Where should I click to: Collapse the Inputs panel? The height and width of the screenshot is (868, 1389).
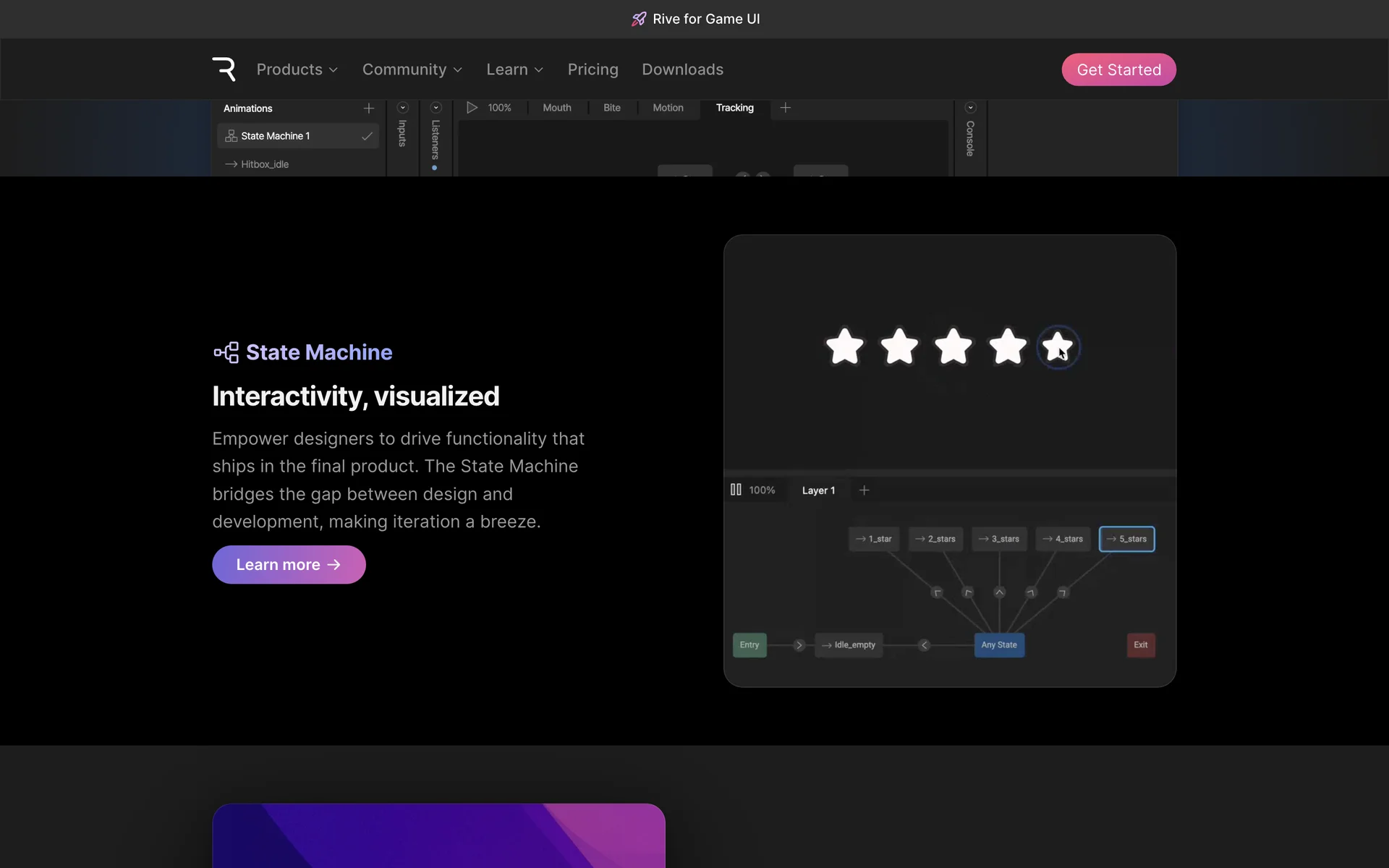coord(403,108)
